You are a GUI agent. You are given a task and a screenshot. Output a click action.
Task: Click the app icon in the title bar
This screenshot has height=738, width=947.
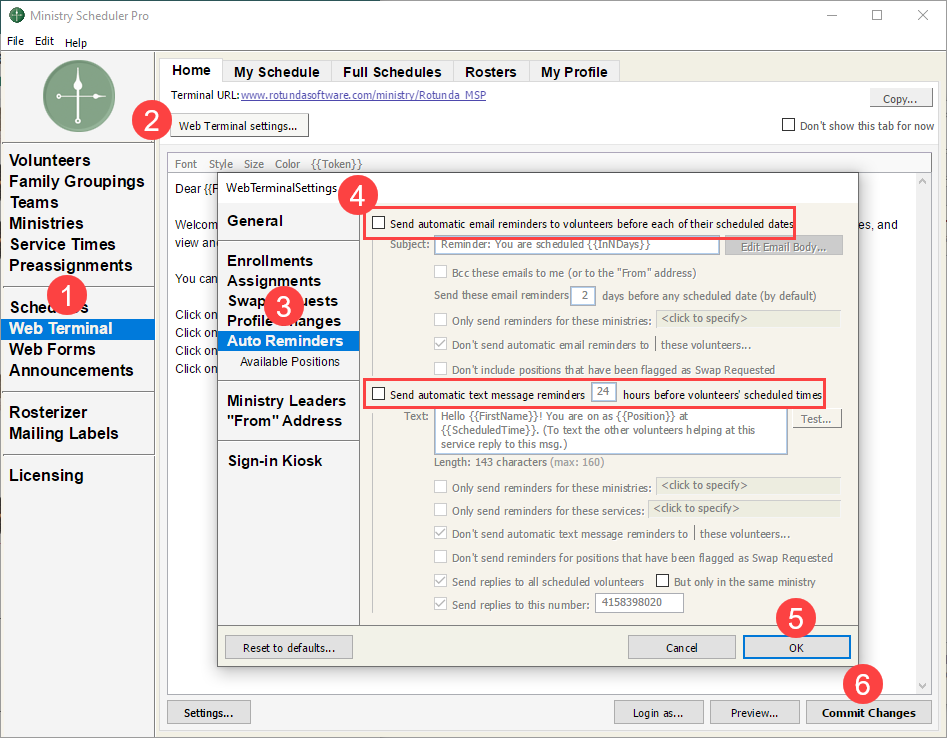(16, 16)
